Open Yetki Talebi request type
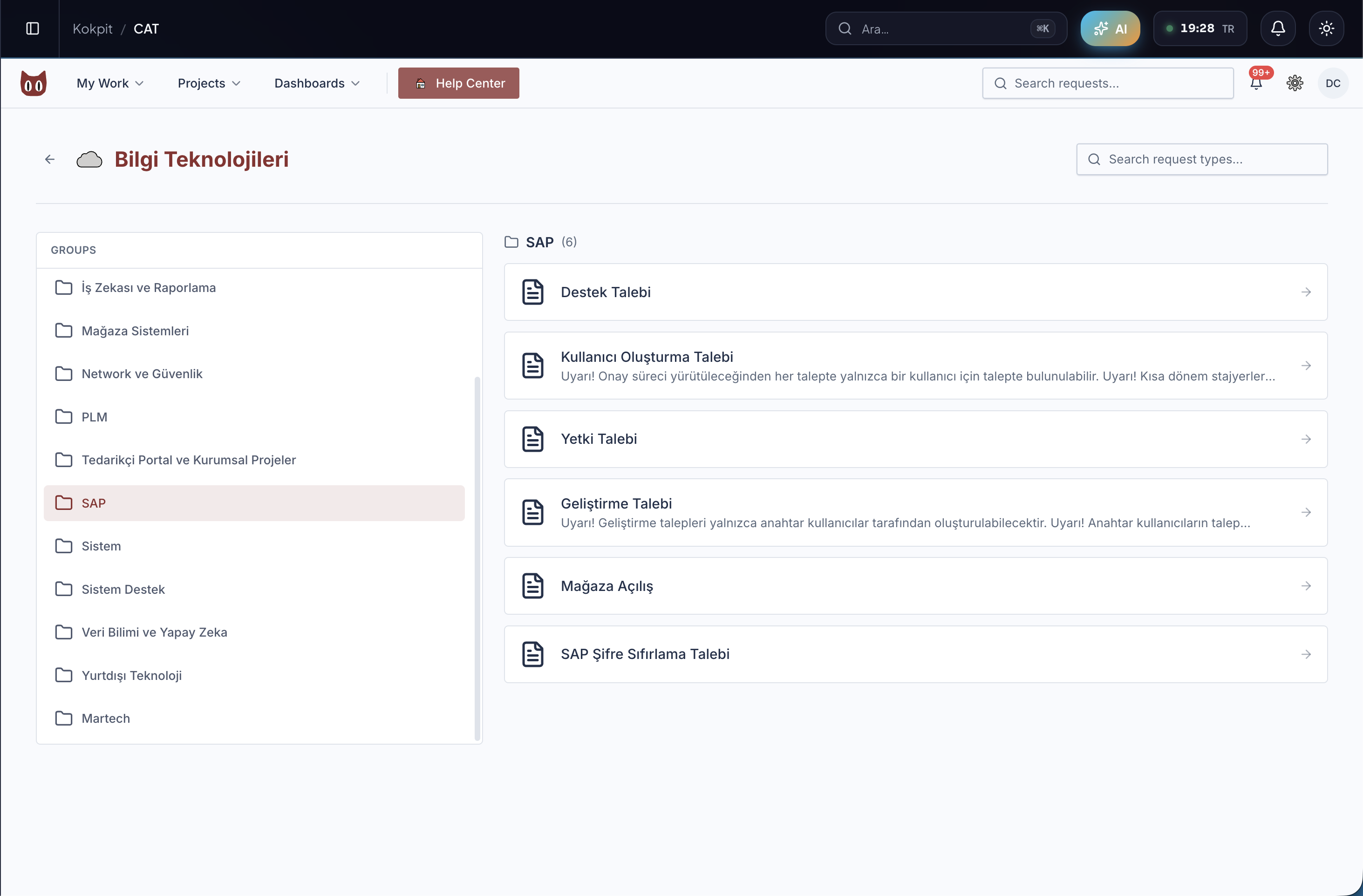The image size is (1363, 896). [x=916, y=439]
